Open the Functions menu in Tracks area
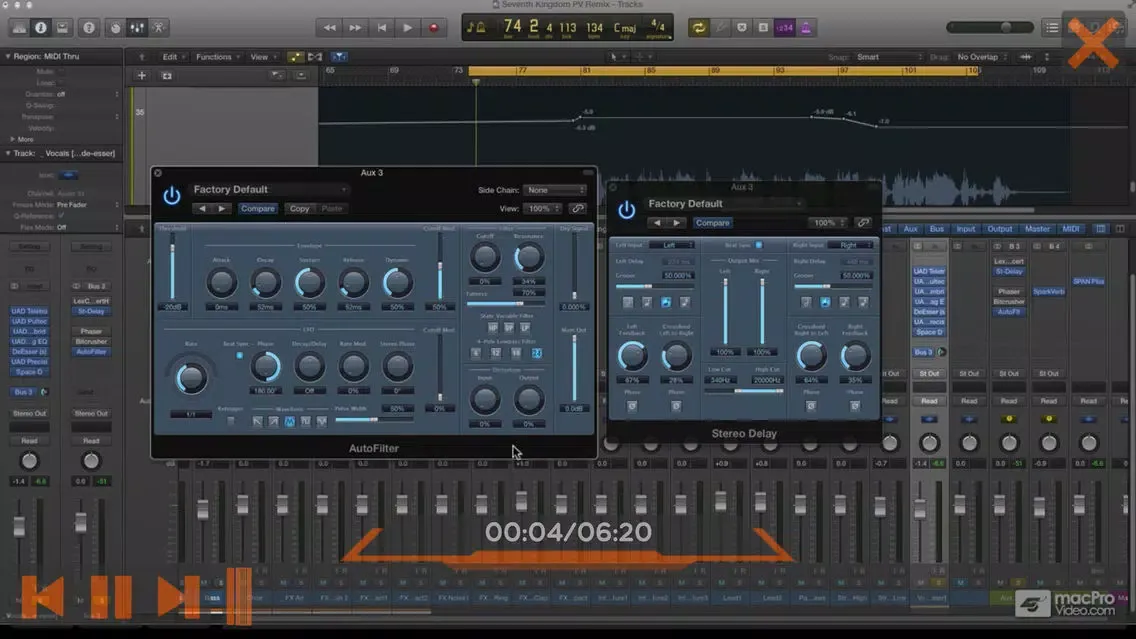Viewport: 1136px width, 639px height. [x=217, y=57]
